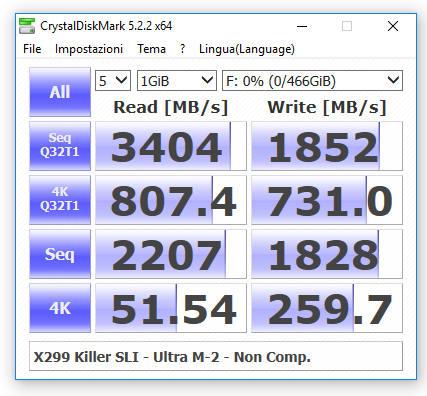The image size is (427, 396).
Task: Click the CrystalDiskMark app icon in the title bar
Action: click(x=27, y=26)
